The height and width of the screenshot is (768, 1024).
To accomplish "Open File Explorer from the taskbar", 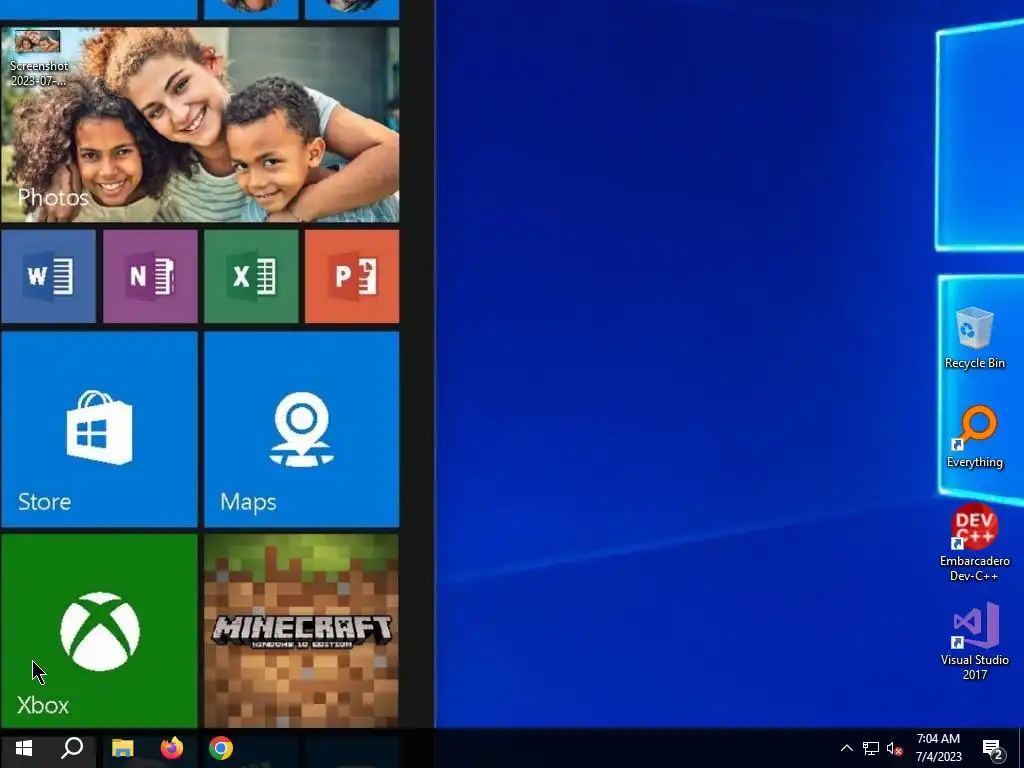I will pyautogui.click(x=123, y=748).
